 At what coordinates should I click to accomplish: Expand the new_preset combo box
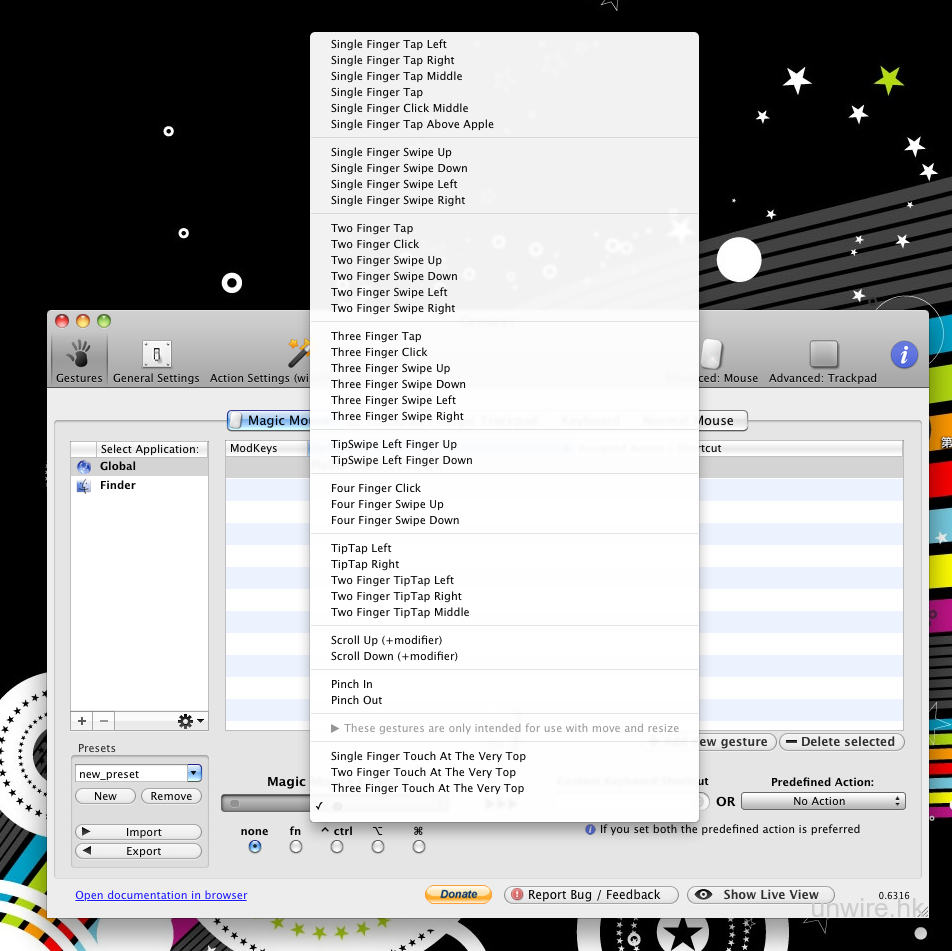[194, 773]
